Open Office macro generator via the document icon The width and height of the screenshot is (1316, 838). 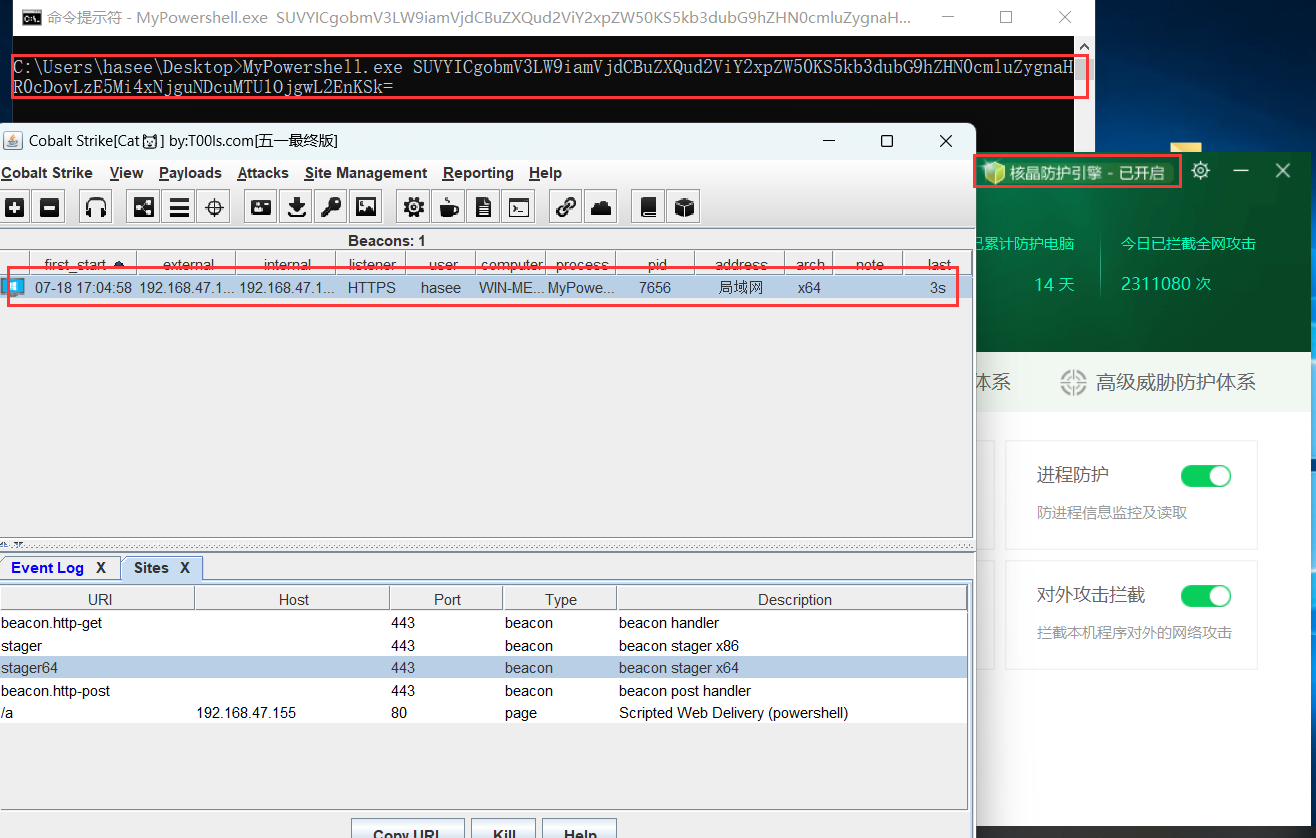pos(483,207)
